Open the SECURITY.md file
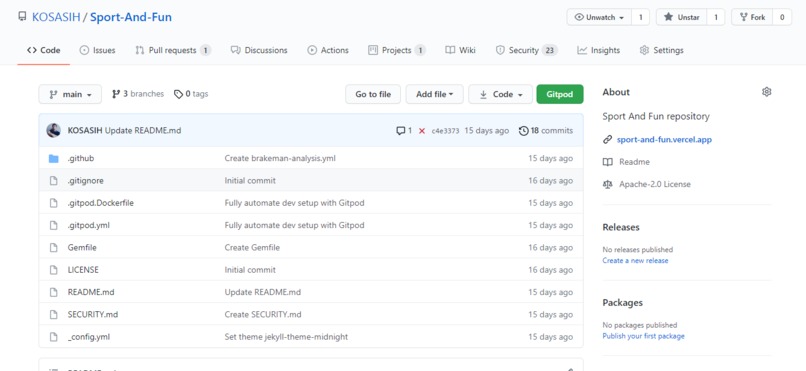 coord(93,314)
